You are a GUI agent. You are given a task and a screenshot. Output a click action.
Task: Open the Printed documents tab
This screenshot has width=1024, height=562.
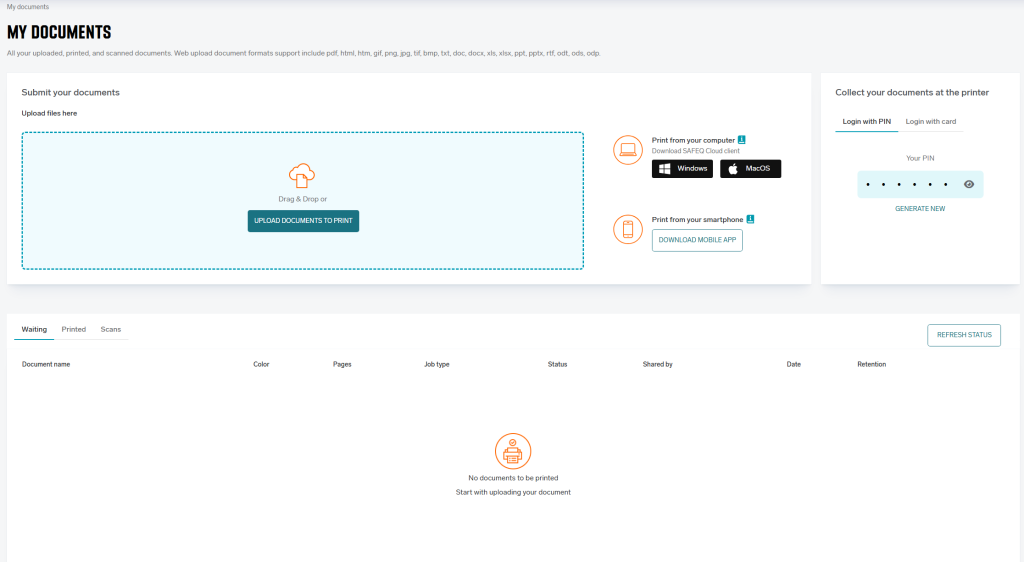[74, 329]
